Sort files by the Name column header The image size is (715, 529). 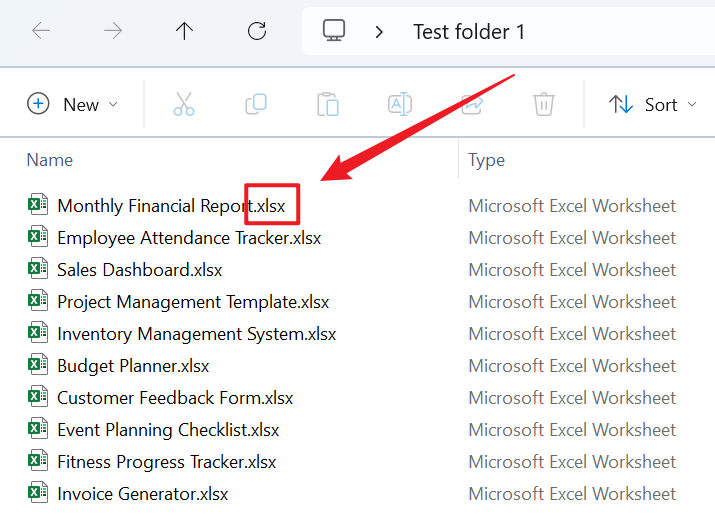click(x=50, y=160)
